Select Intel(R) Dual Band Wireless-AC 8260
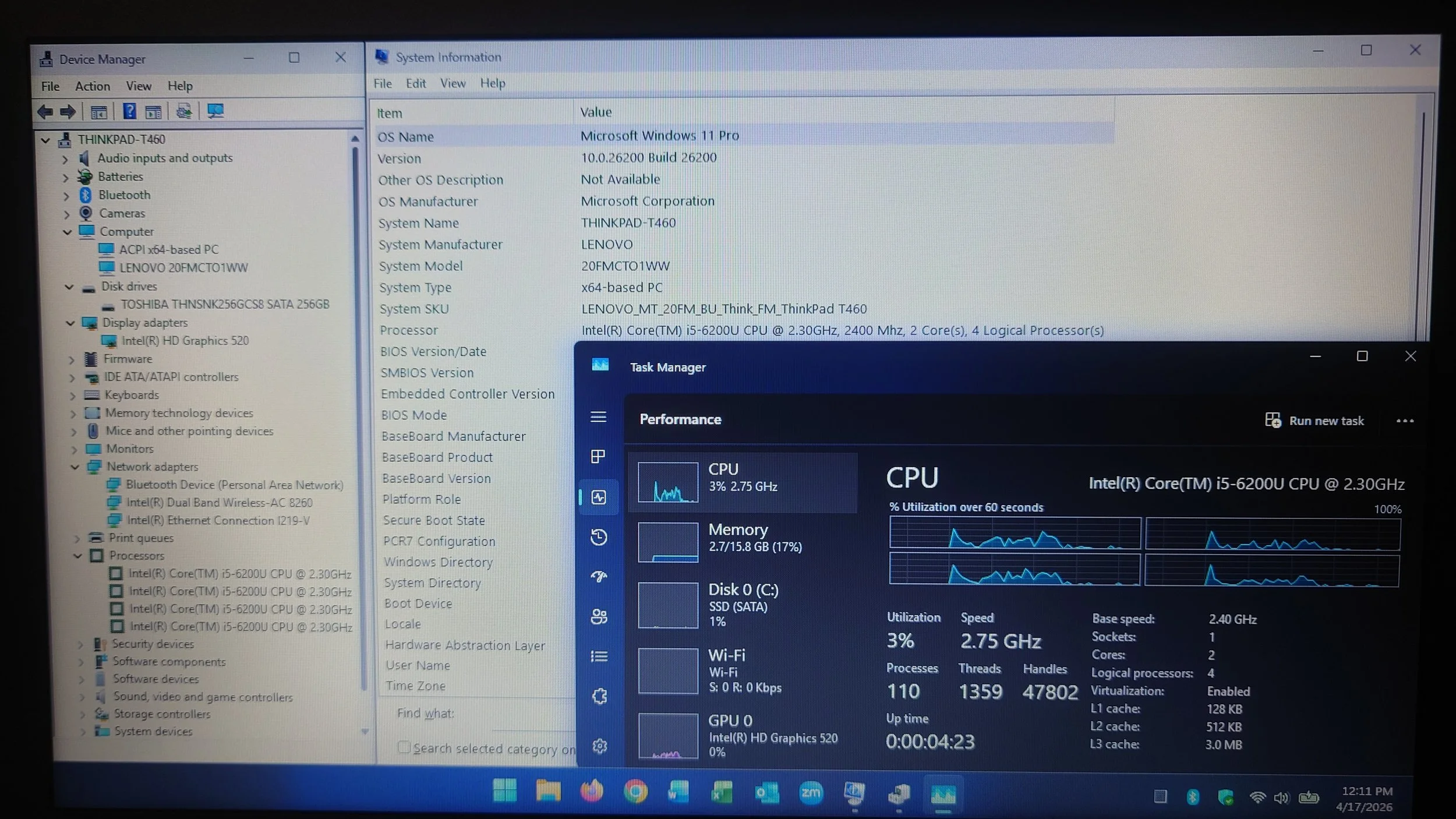This screenshot has width=1456, height=819. pos(220,503)
